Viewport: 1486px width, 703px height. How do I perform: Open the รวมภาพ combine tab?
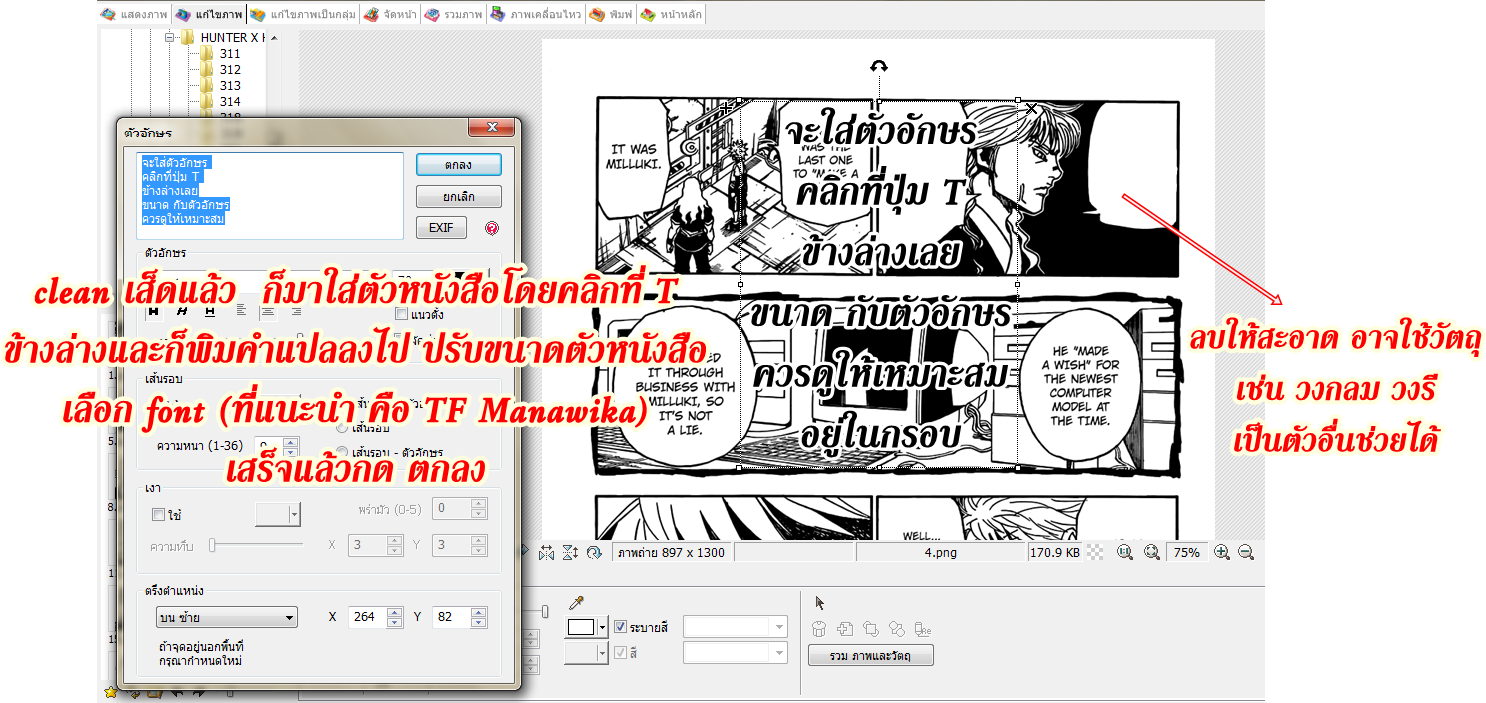[453, 15]
